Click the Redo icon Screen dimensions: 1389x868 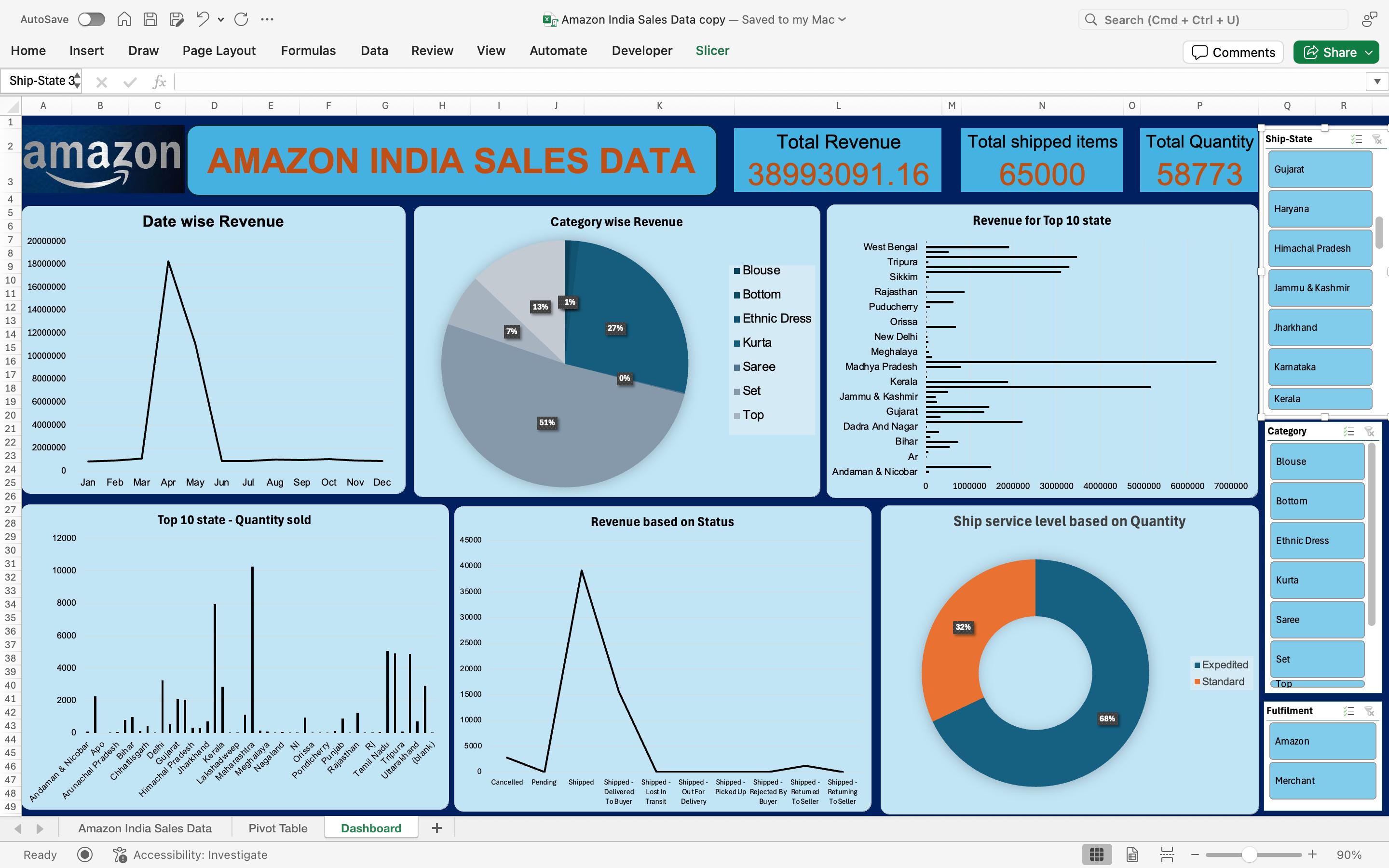(241, 19)
